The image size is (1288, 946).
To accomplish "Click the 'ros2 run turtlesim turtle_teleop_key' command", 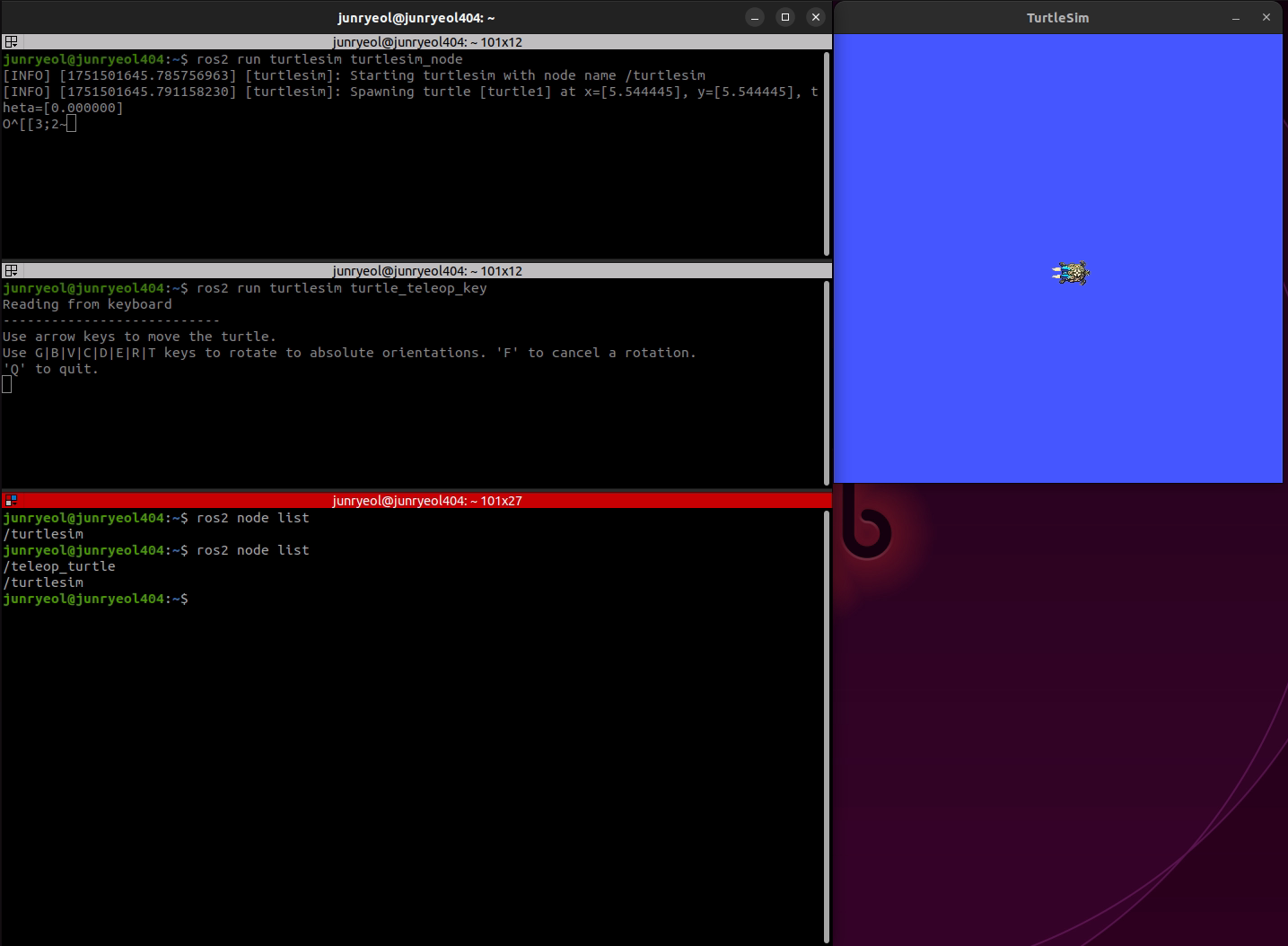I will tap(342, 288).
